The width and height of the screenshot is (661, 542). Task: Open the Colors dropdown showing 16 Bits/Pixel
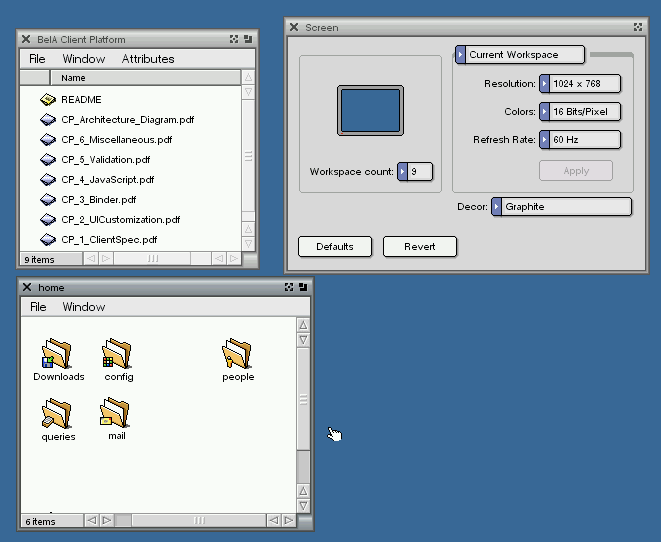(x=580, y=112)
